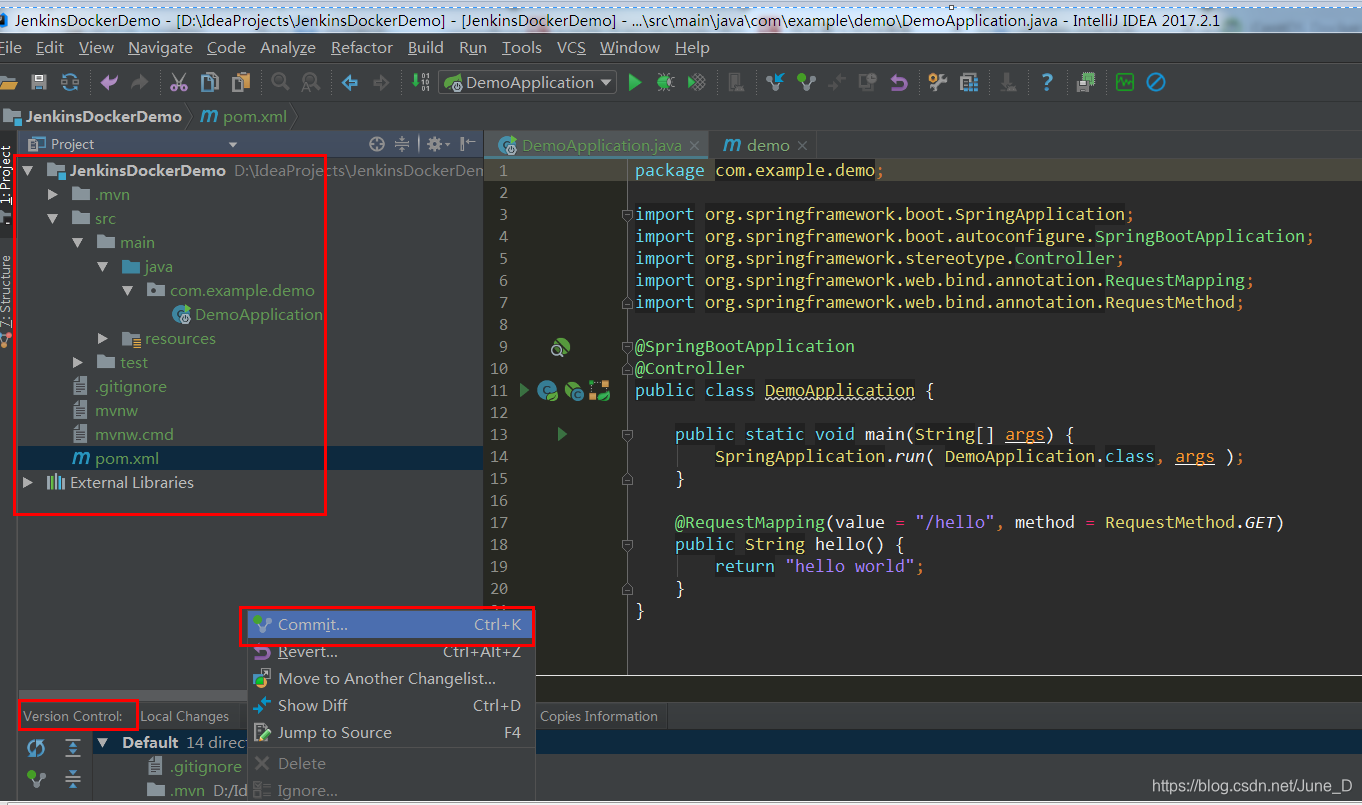Click the purple Undo arrow icon

pyautogui.click(x=109, y=83)
